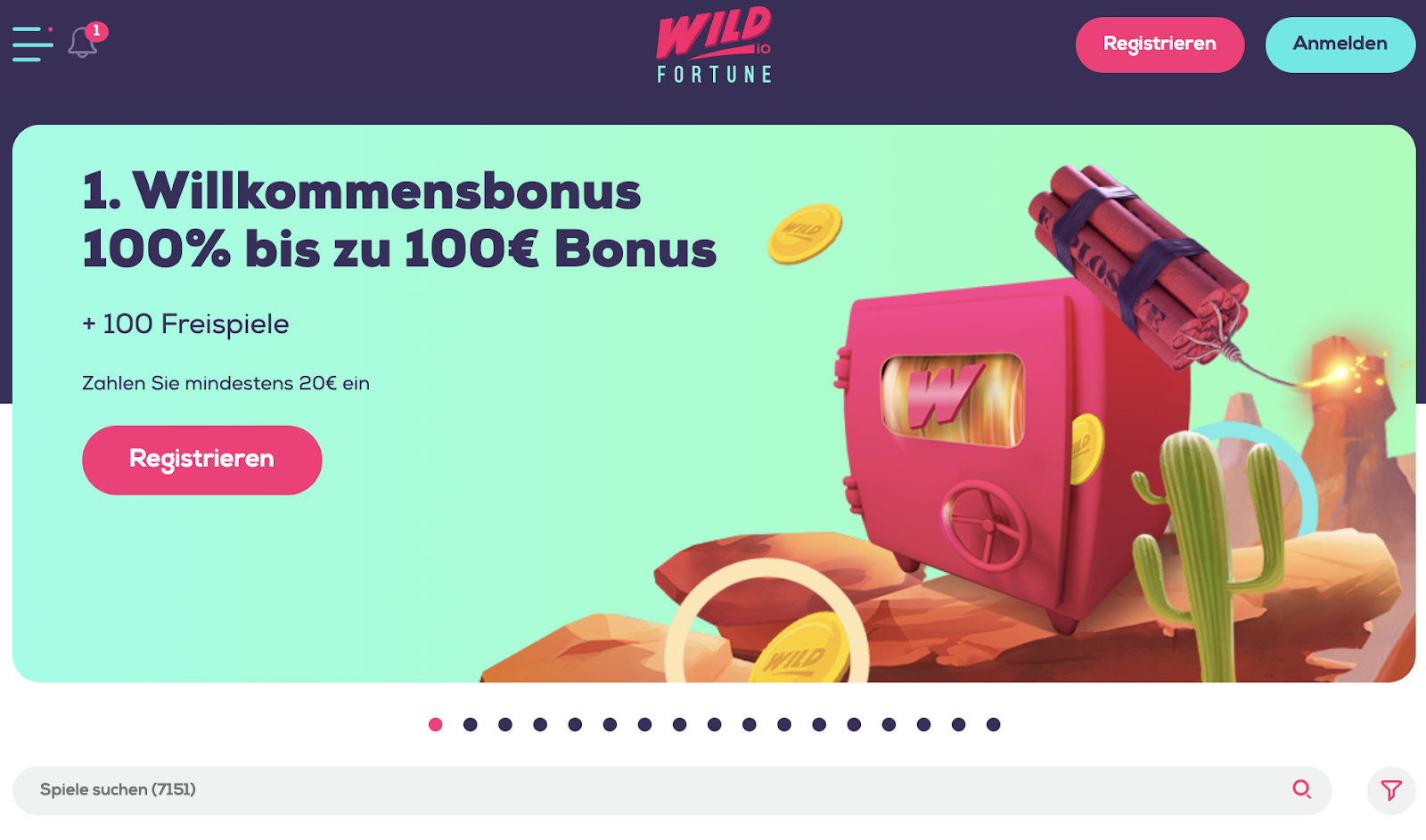
Task: Select the thirteenth carousel dot
Action: [854, 724]
